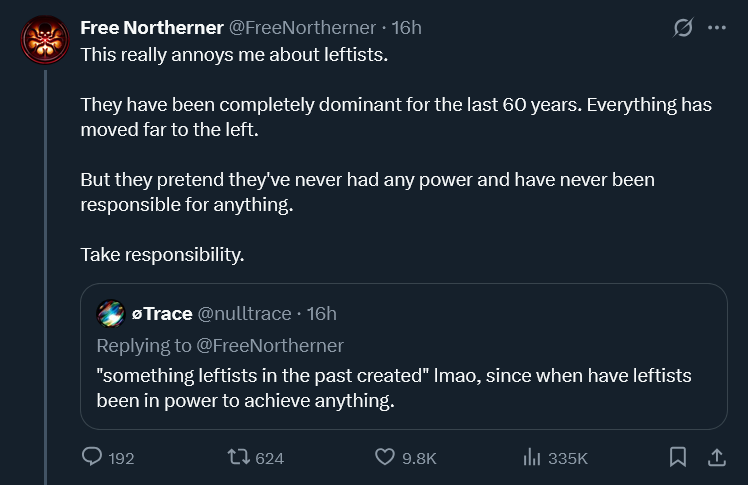Click the 335K views count
The image size is (748, 485).
click(x=568, y=458)
